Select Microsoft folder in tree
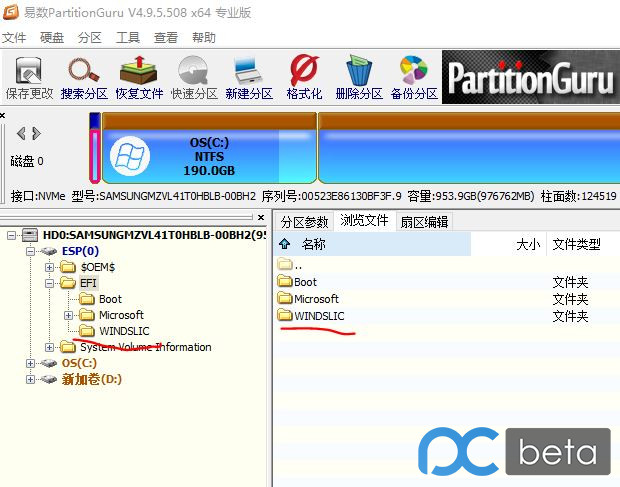Image resolution: width=620 pixels, height=487 pixels. coord(121,315)
